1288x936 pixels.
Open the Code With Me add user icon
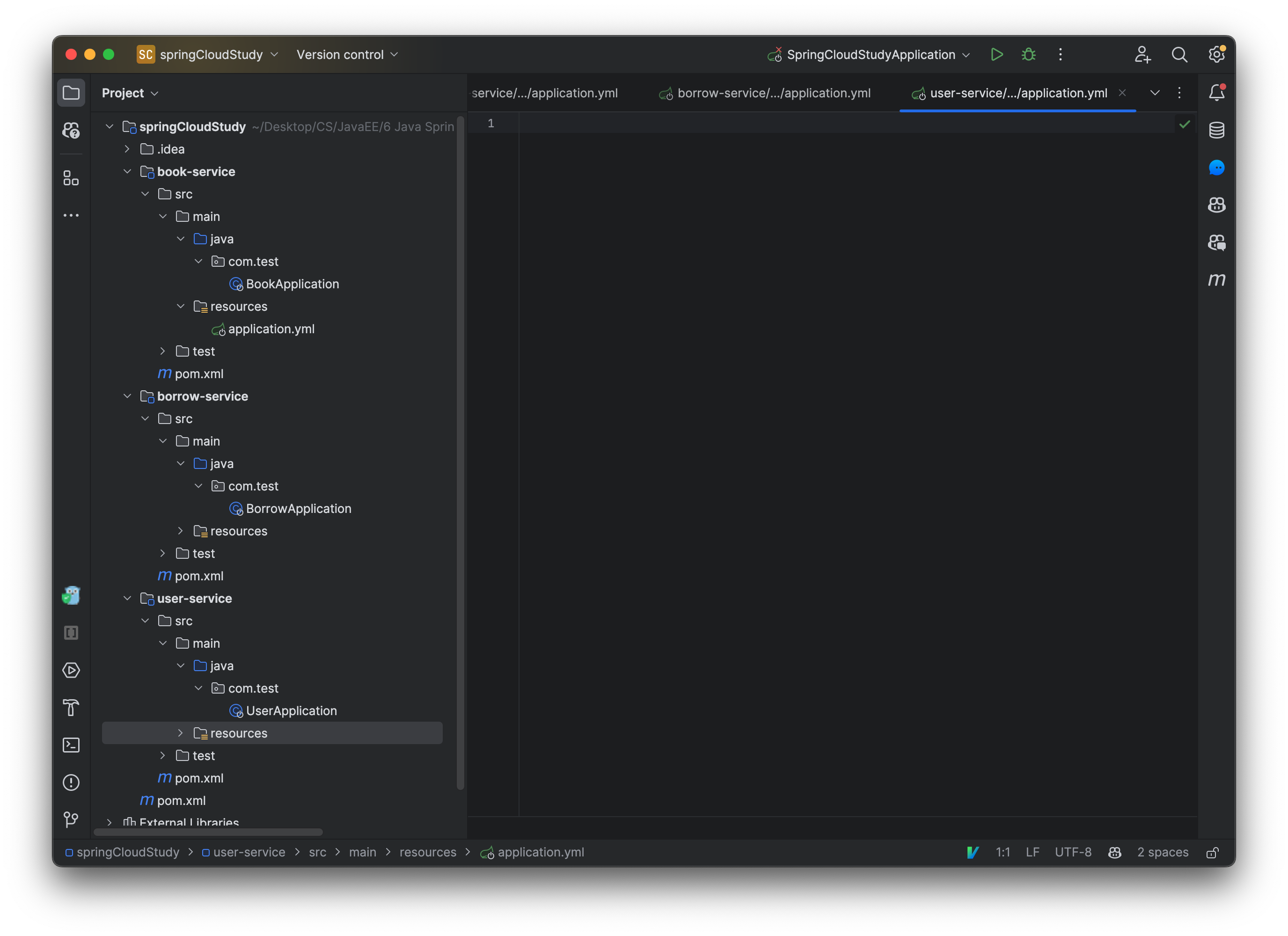[1142, 55]
